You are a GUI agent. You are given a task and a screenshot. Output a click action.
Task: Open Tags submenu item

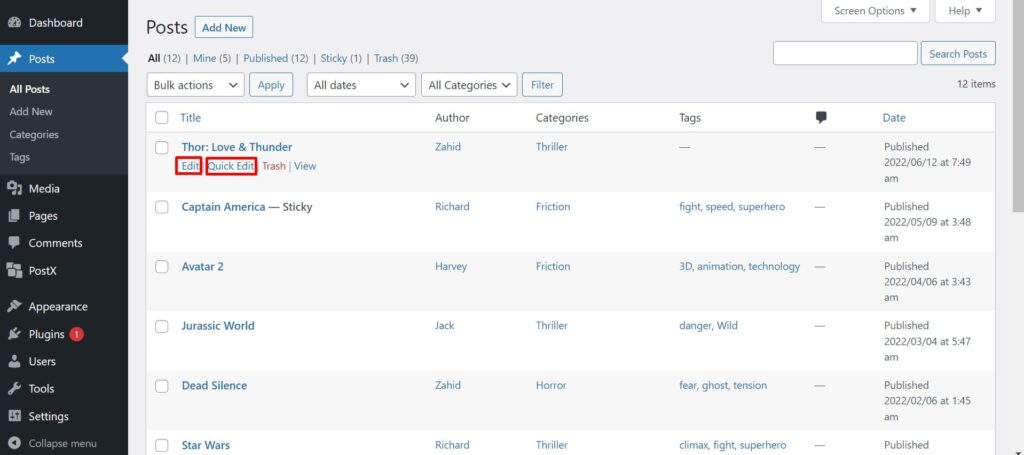click(x=20, y=157)
